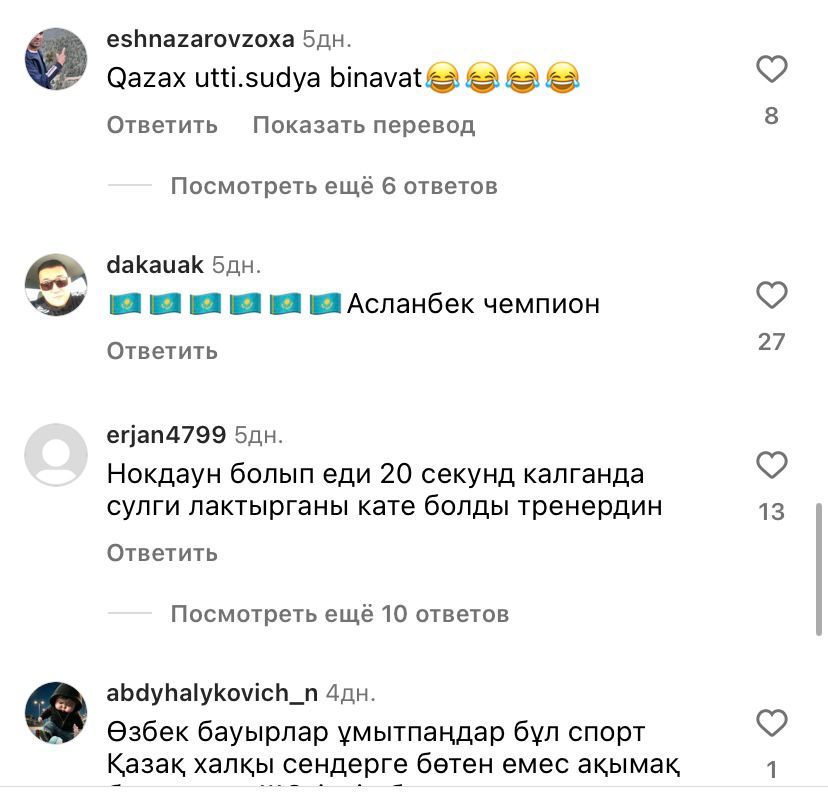Reply to eshnazarovzoxa via Ответить
The width and height of the screenshot is (828, 800).
click(x=162, y=125)
